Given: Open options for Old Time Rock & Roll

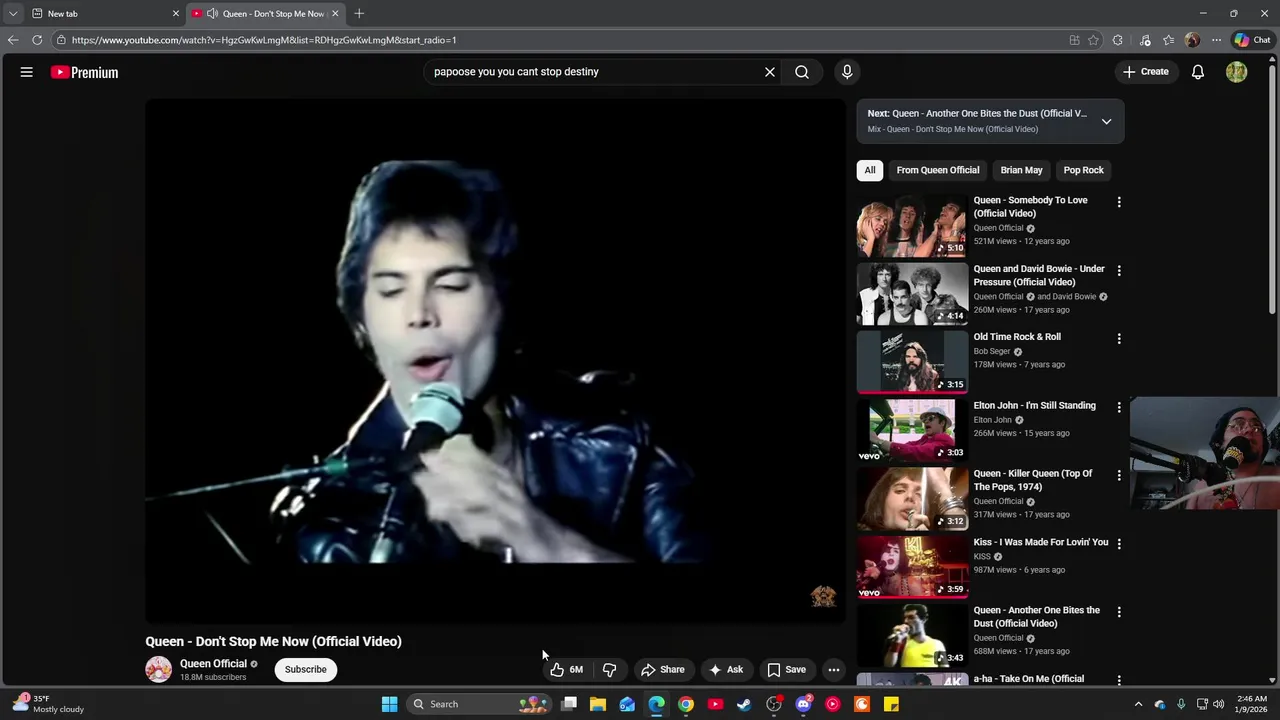Looking at the screenshot, I should click(x=1119, y=339).
